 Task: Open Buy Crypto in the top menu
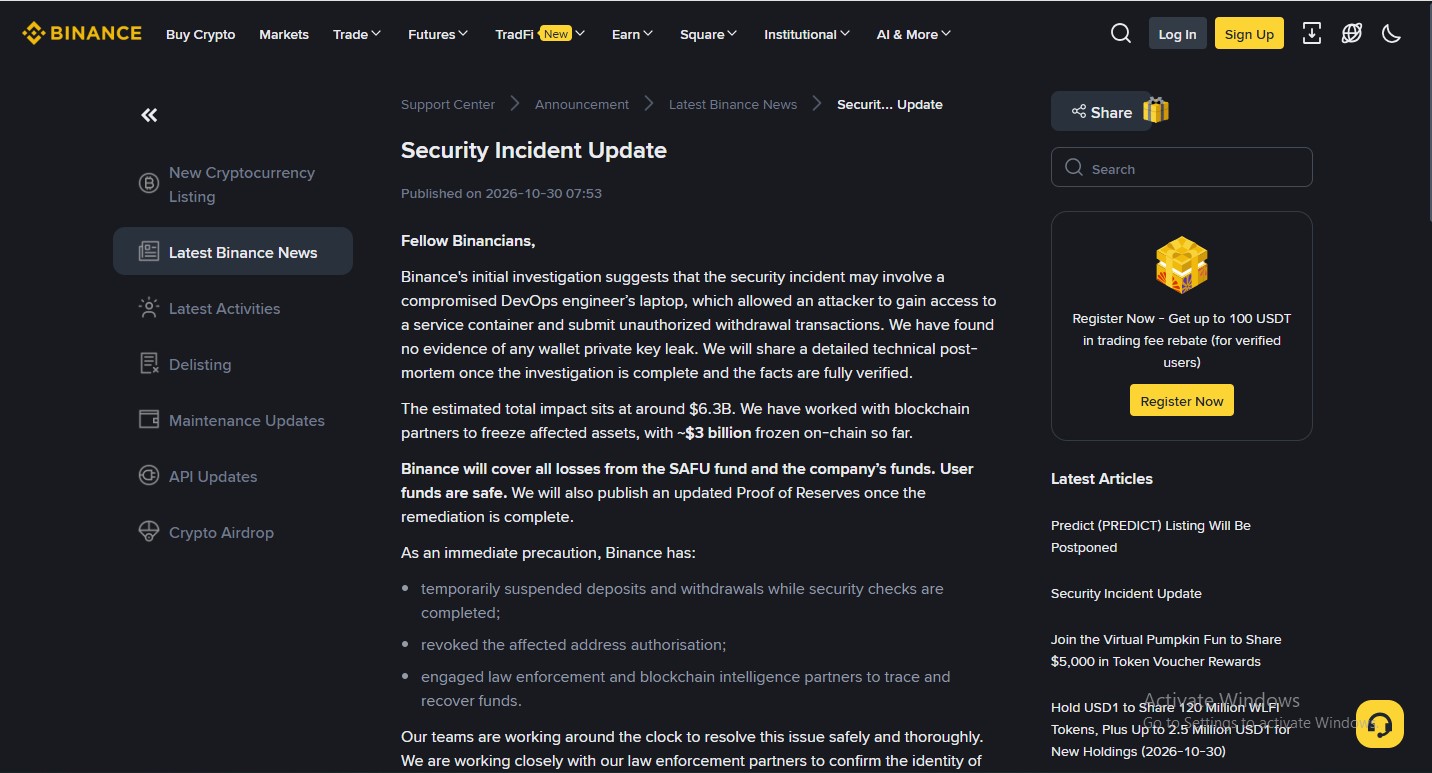201,34
